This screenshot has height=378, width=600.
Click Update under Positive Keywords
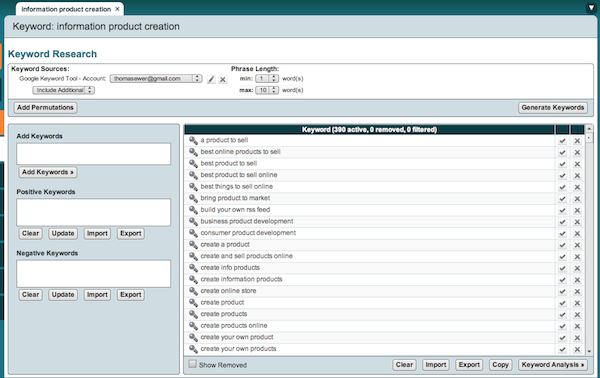click(x=63, y=233)
